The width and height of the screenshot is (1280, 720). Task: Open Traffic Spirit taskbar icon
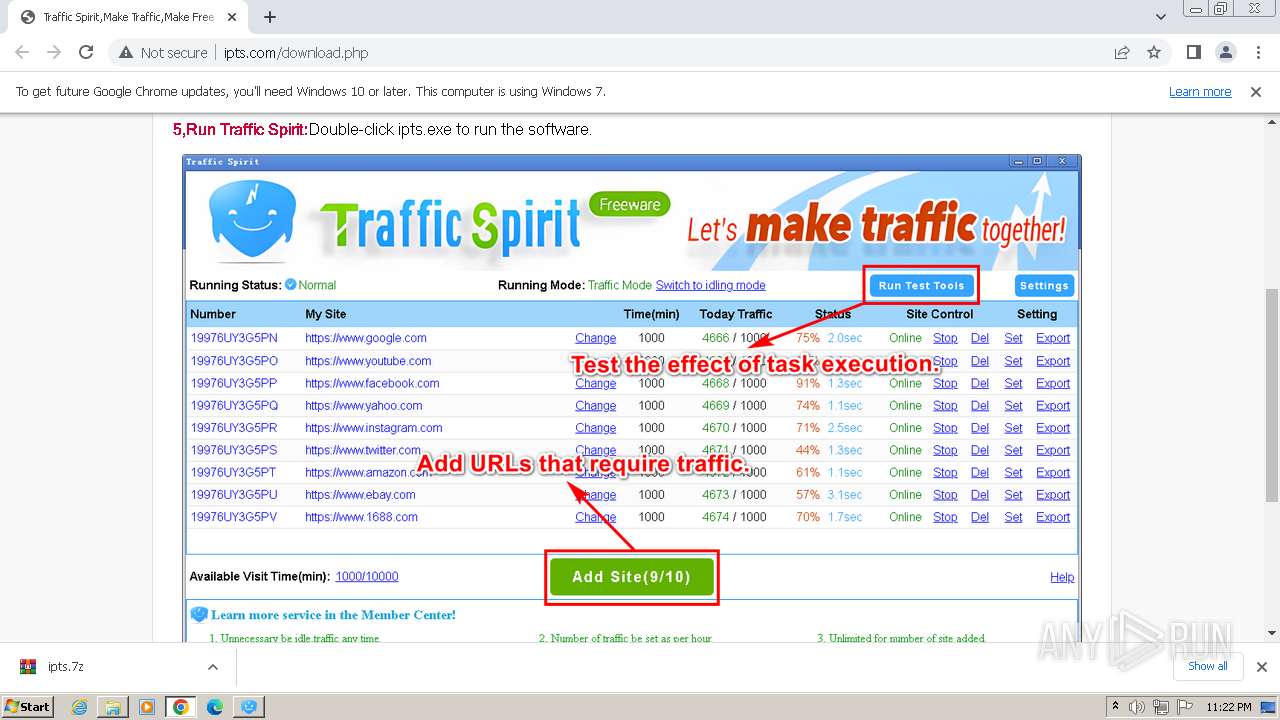click(x=249, y=706)
